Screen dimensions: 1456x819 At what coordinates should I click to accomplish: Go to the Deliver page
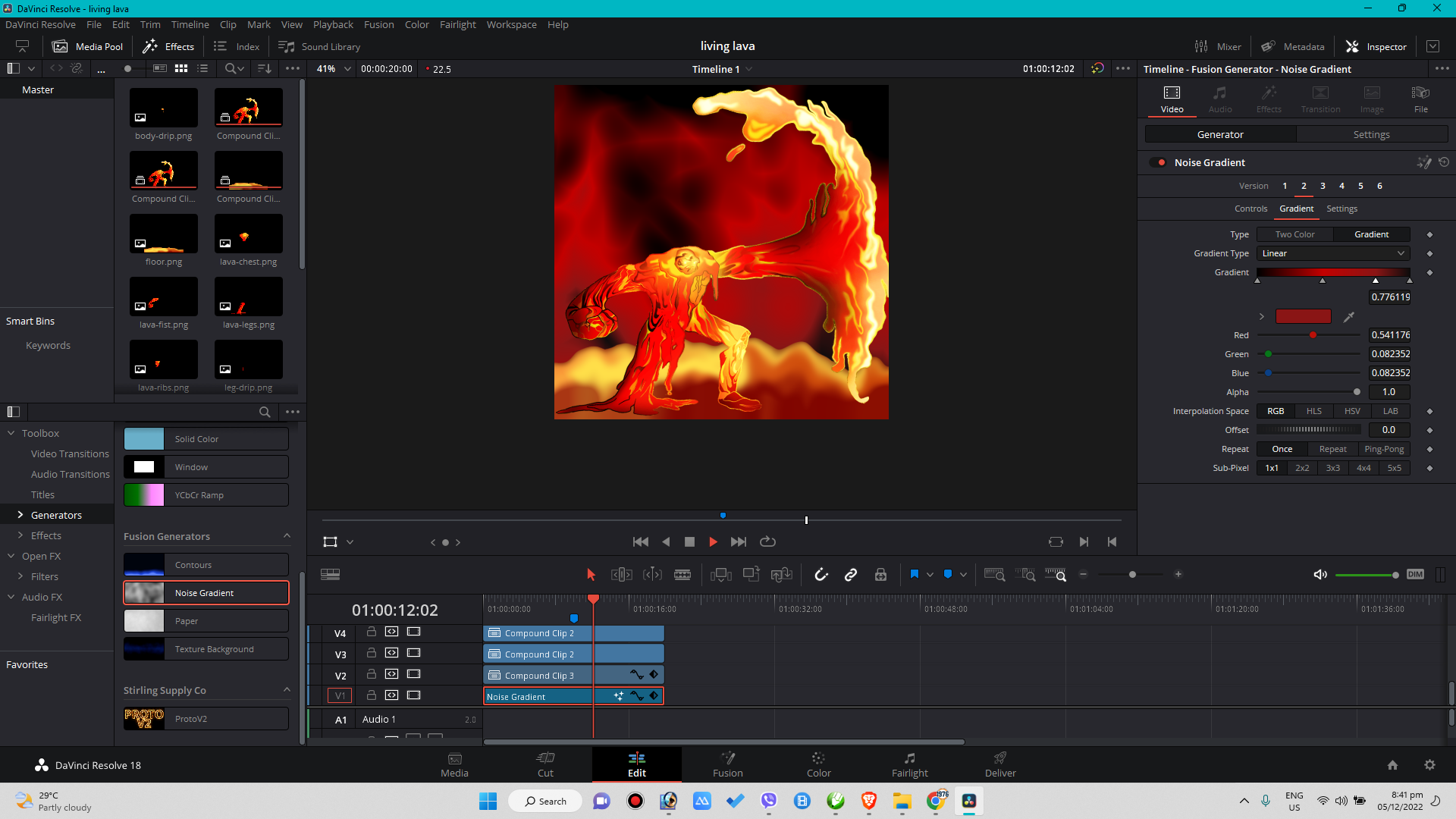pyautogui.click(x=1000, y=764)
